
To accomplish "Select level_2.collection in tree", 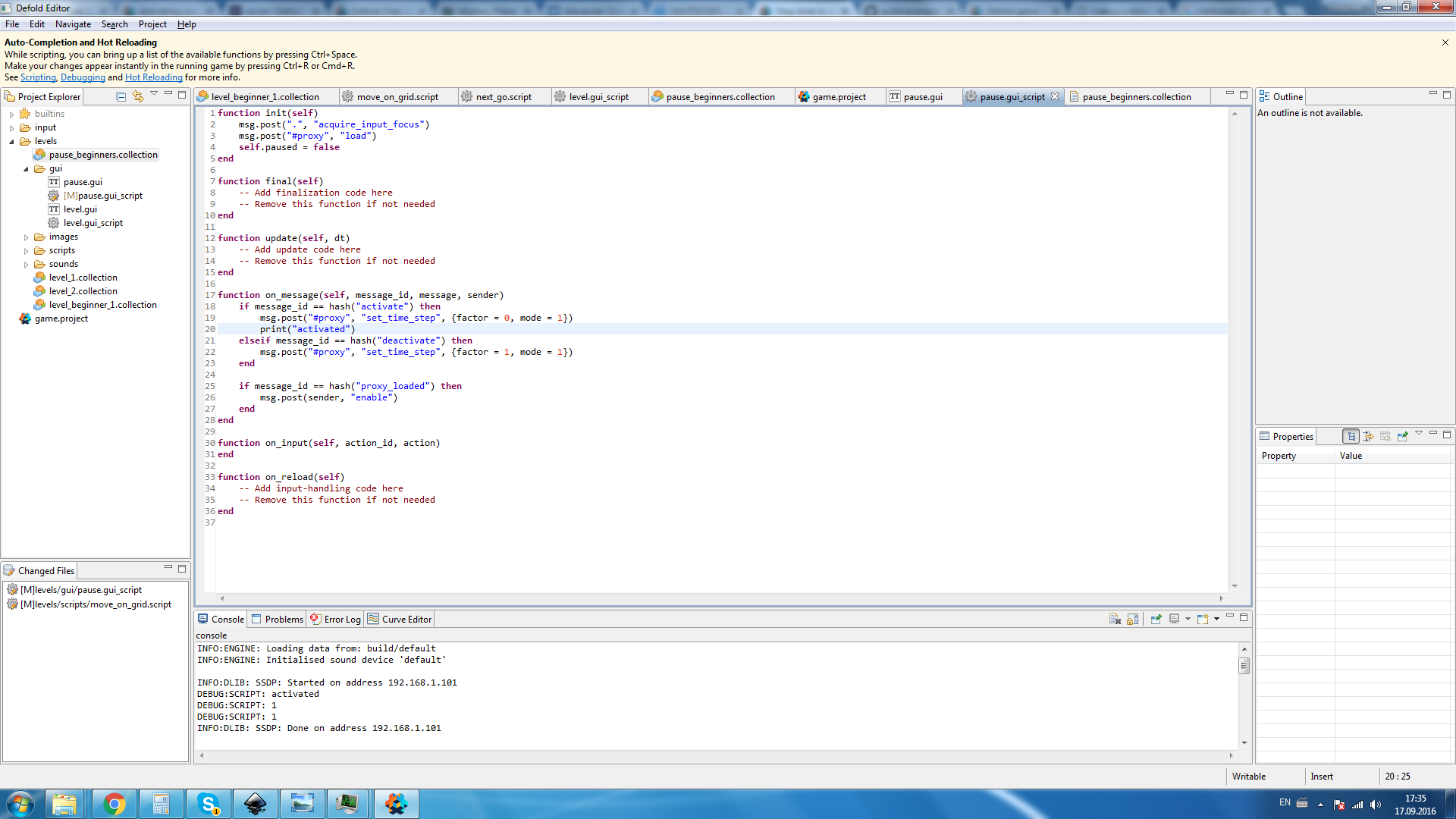I will tap(76, 291).
